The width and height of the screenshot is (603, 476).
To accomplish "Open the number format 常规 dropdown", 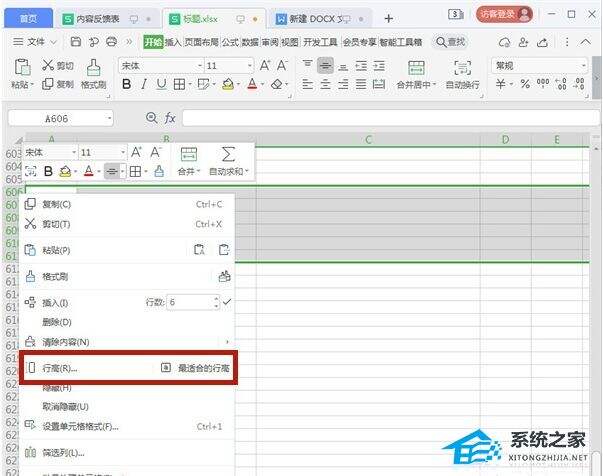I will tap(584, 66).
